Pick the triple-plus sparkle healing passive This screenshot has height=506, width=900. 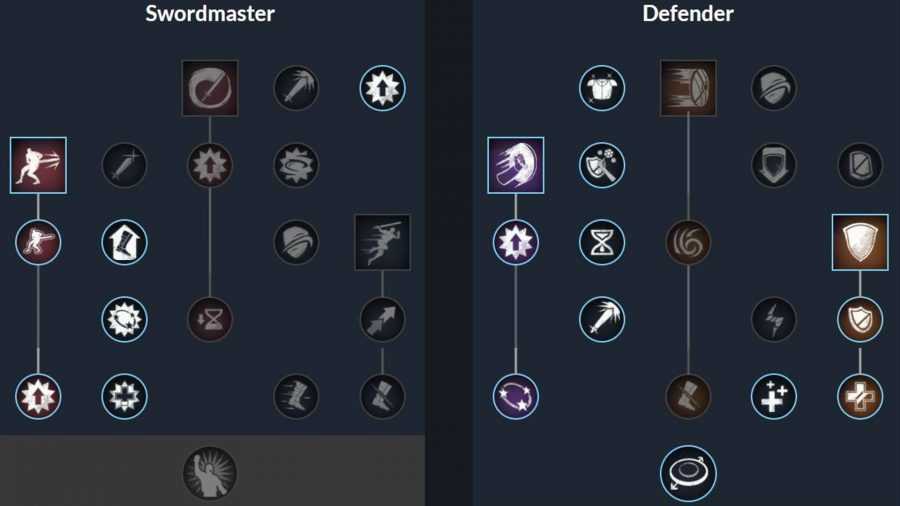774,396
